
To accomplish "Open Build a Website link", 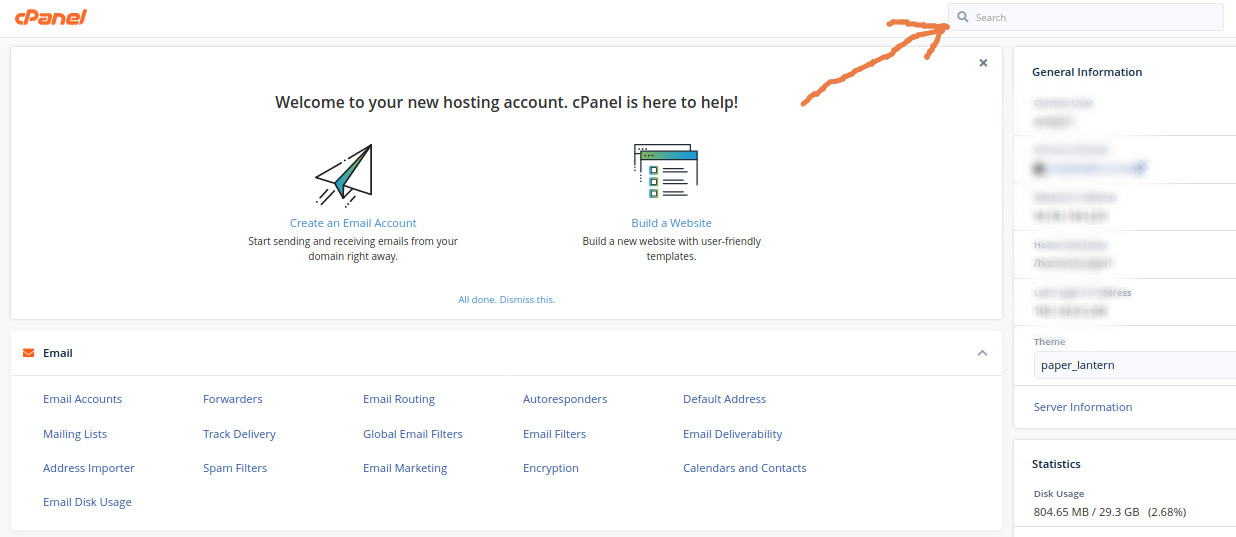I will 671,223.
